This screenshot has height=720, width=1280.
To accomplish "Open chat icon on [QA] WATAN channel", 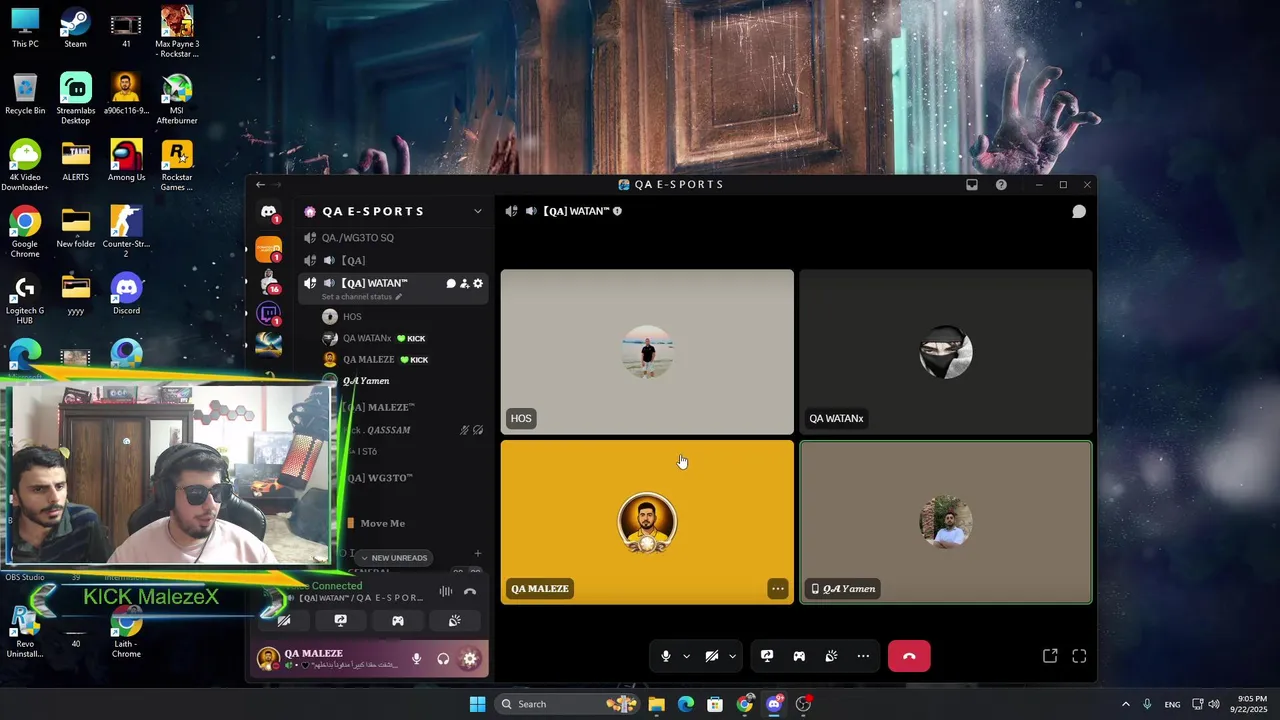I will click(x=451, y=284).
